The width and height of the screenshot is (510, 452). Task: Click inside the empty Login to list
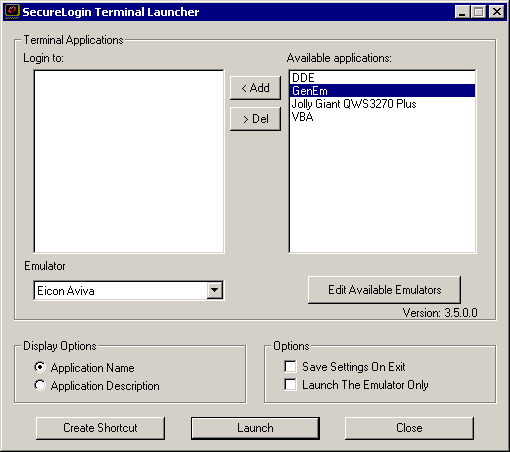pyautogui.click(x=129, y=161)
